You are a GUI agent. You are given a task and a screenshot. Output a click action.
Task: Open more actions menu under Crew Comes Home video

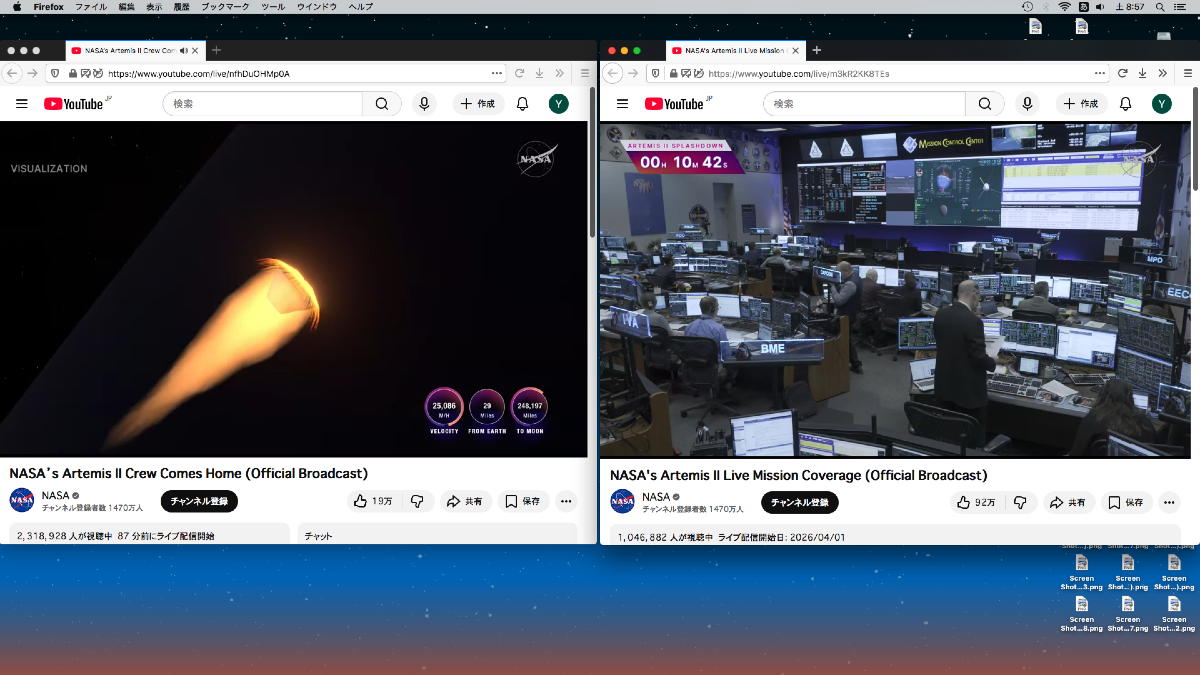click(566, 501)
